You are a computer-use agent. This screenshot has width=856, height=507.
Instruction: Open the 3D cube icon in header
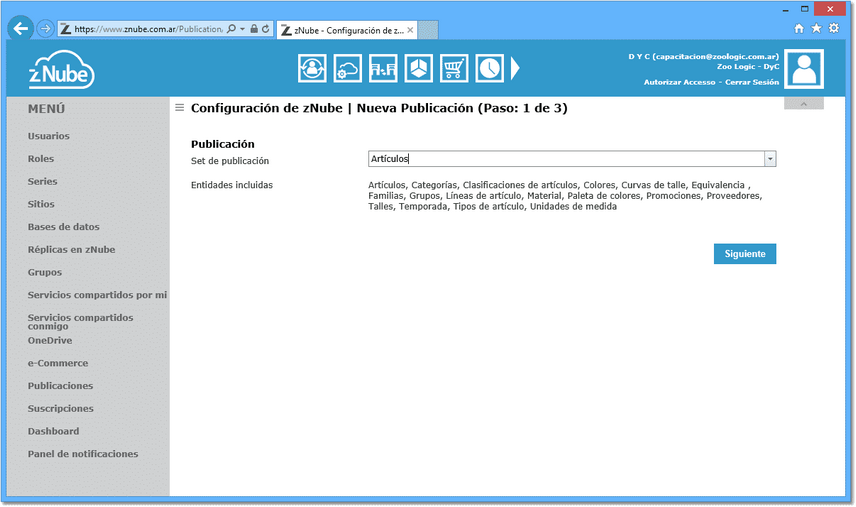(x=419, y=69)
